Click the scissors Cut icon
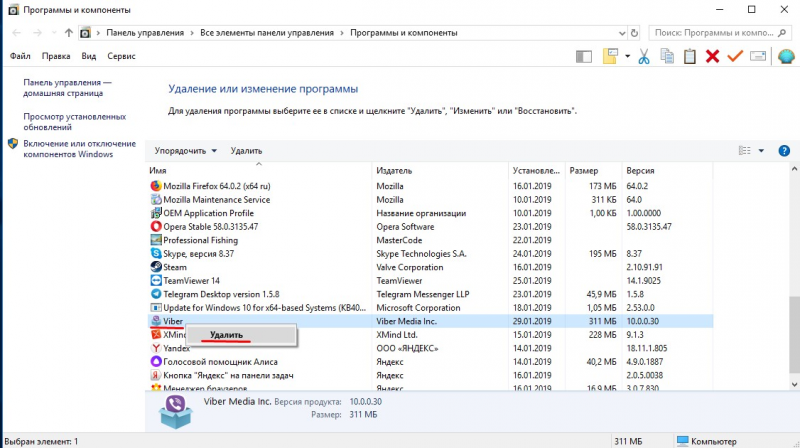Viewport: 800px width, 448px height. [x=644, y=56]
